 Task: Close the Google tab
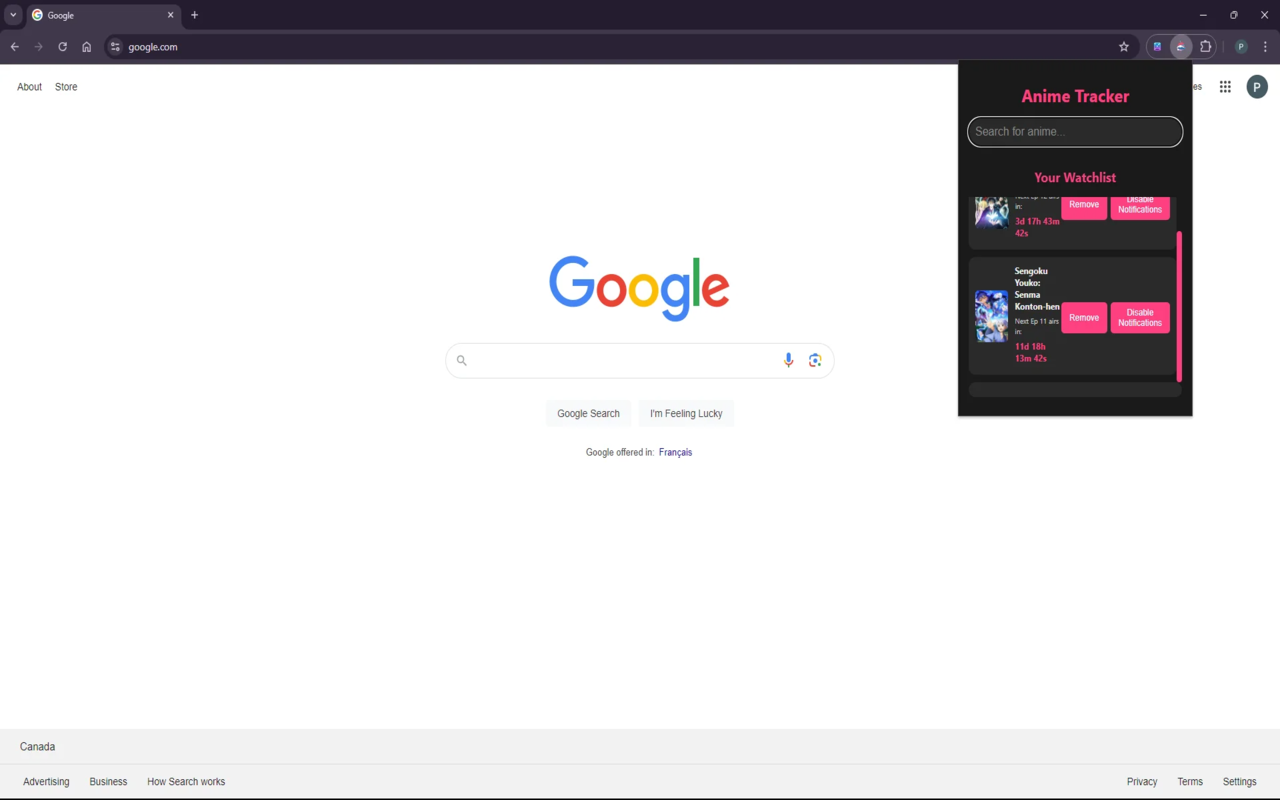click(x=170, y=15)
